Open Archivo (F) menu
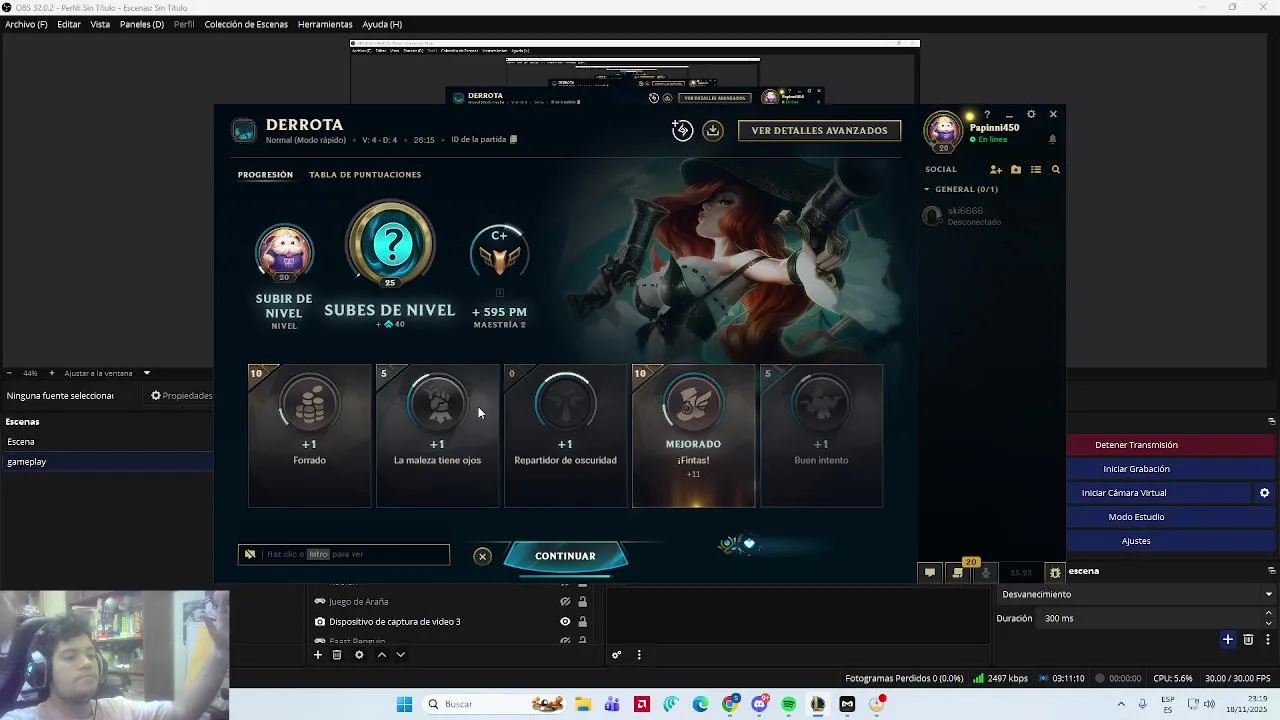 click(x=26, y=24)
